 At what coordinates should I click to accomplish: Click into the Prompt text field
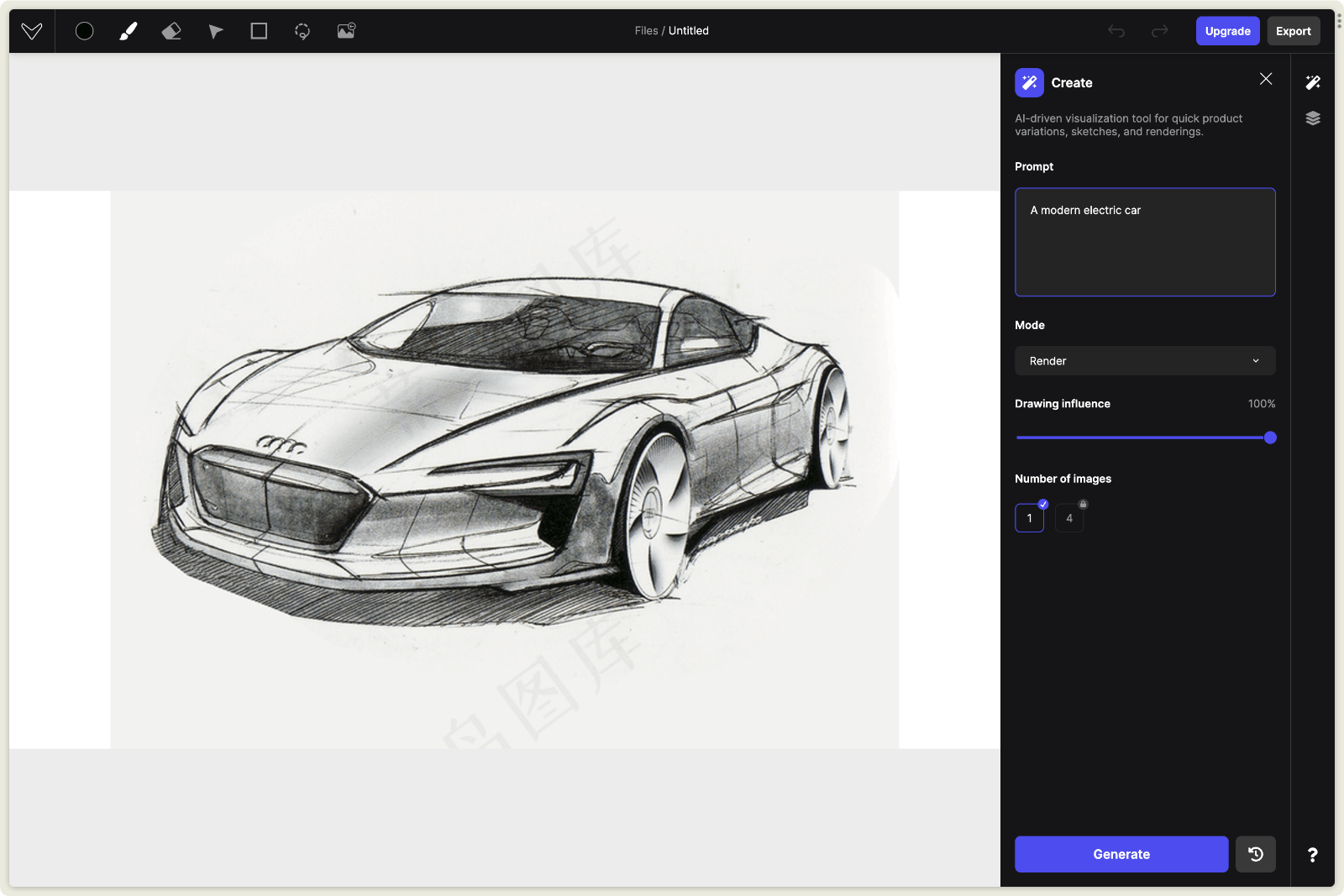point(1144,242)
